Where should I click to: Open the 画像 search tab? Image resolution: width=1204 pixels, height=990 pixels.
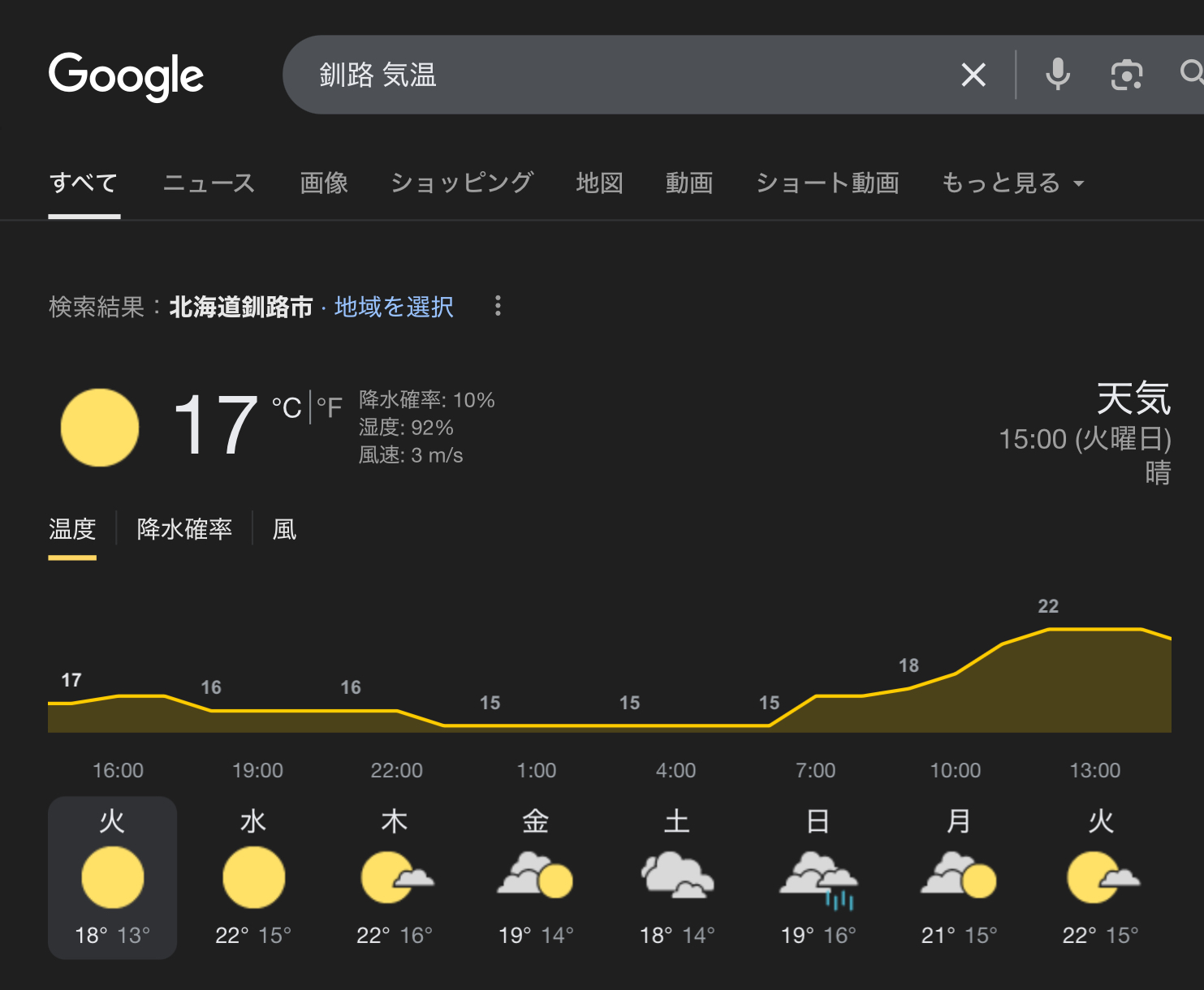[324, 183]
